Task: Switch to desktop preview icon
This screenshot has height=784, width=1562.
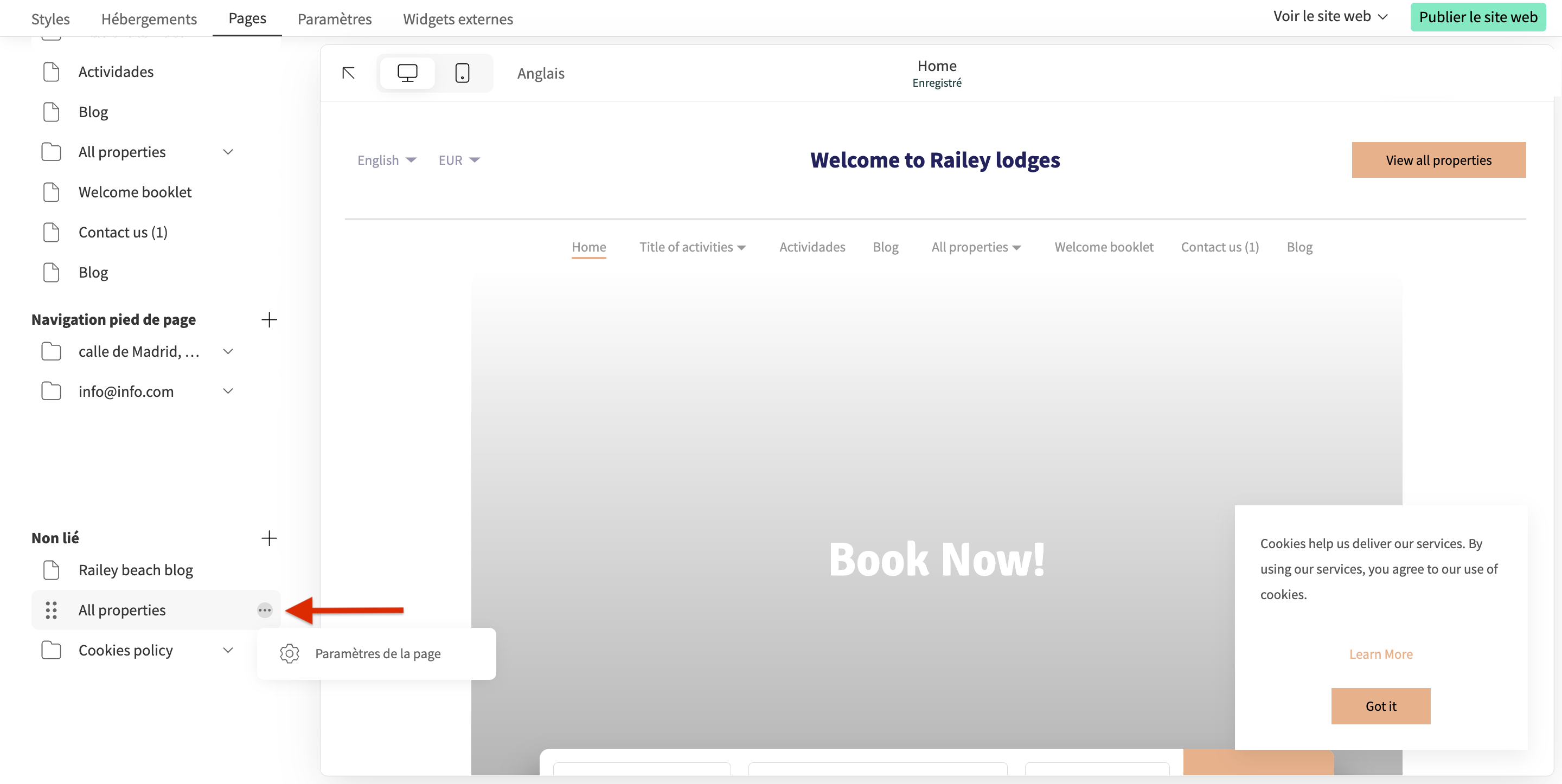Action: coord(407,73)
